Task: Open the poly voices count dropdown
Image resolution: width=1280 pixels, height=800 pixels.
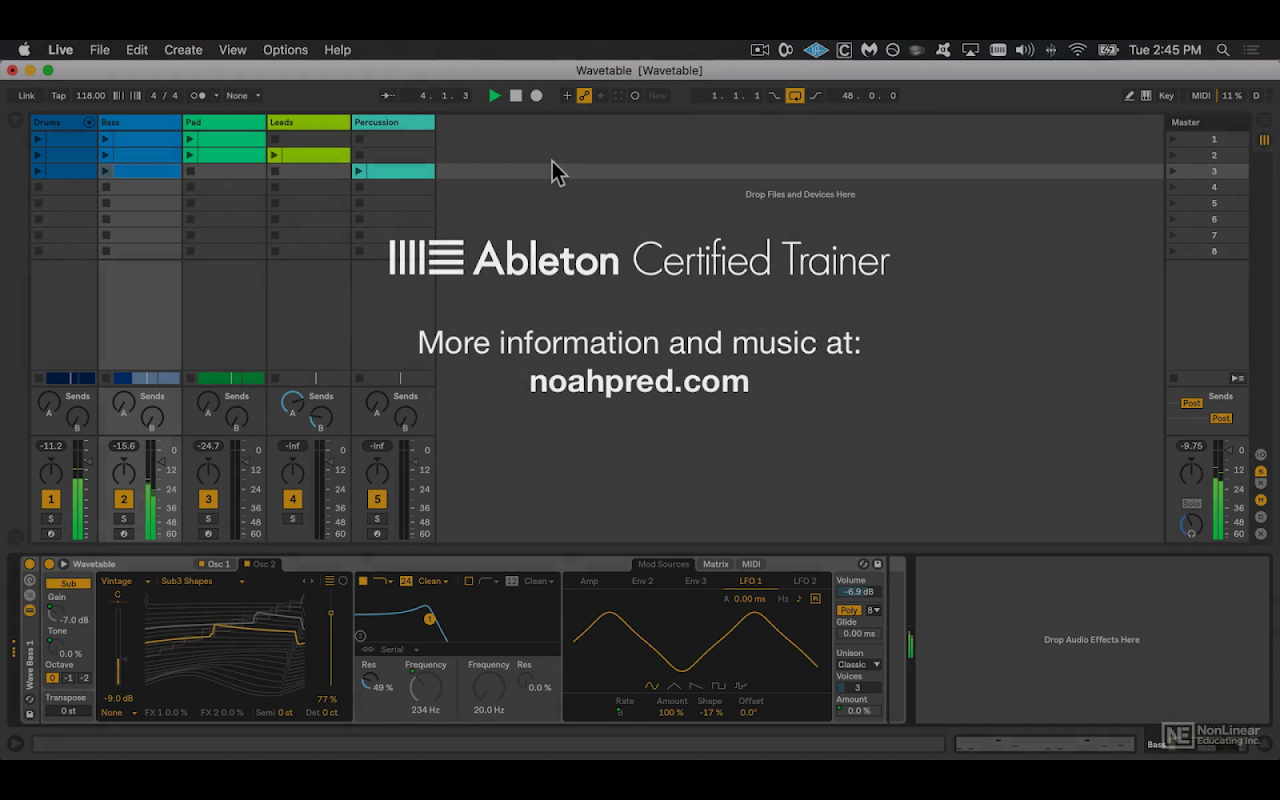Action: [874, 610]
